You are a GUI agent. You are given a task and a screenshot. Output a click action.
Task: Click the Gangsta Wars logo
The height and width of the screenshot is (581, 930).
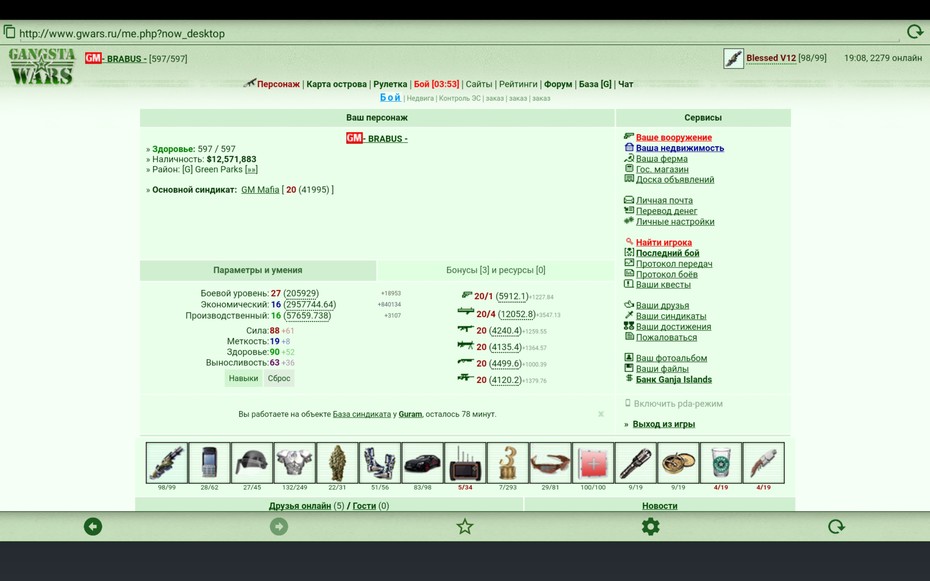[42, 66]
